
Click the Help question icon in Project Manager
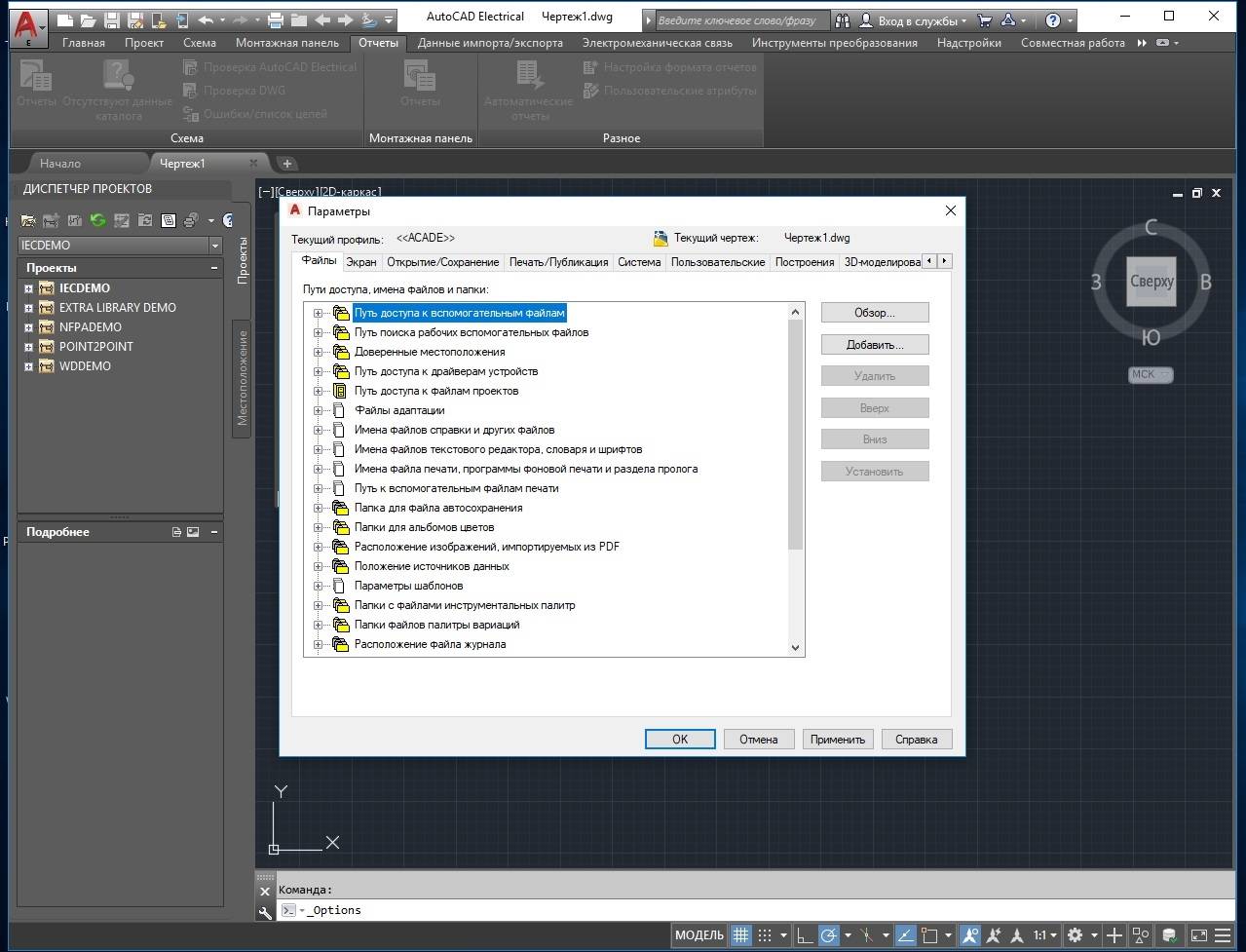tap(228, 220)
